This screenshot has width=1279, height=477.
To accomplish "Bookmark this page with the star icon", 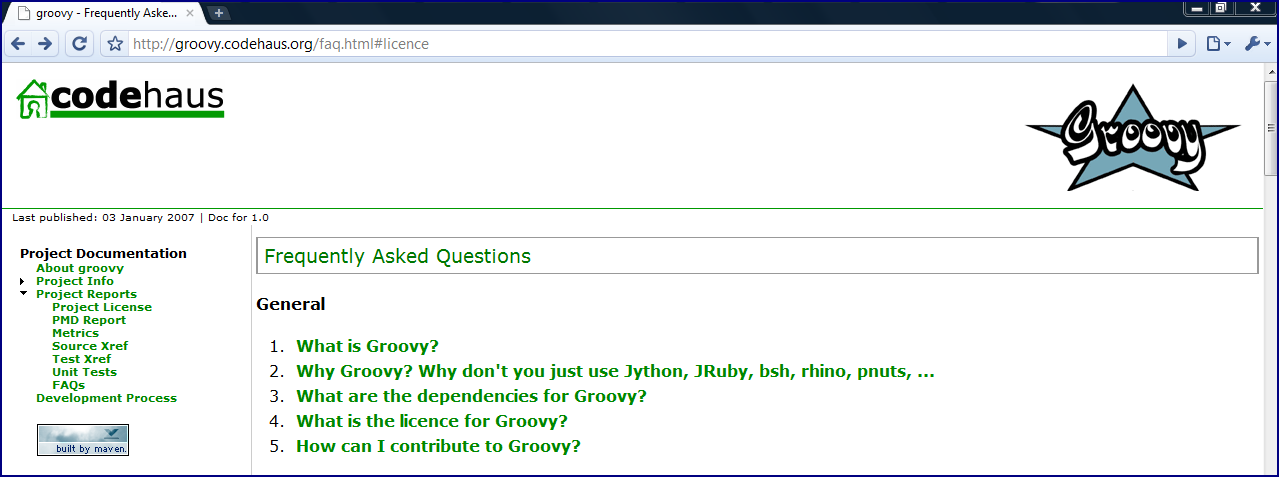I will (115, 44).
